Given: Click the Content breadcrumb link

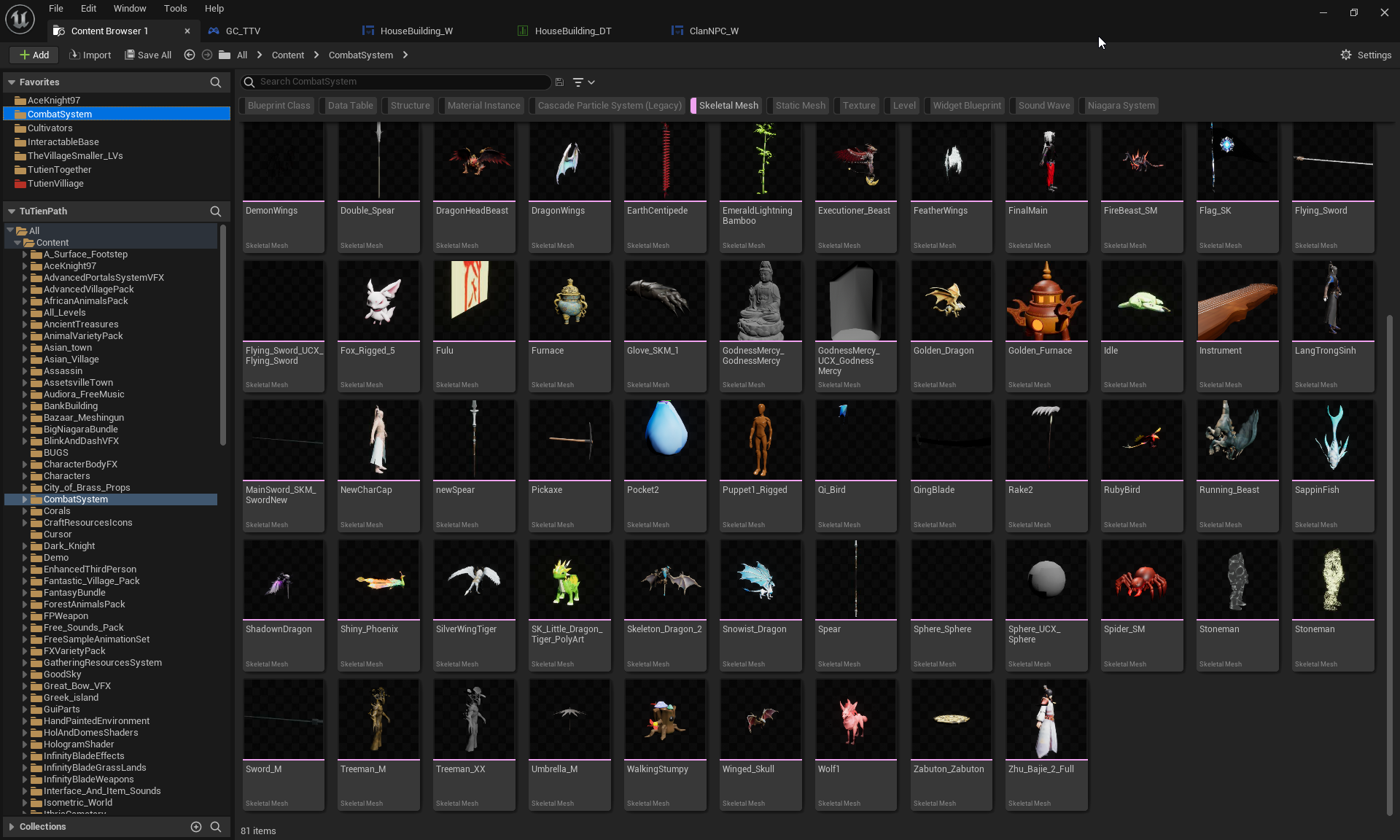Looking at the screenshot, I should [287, 55].
